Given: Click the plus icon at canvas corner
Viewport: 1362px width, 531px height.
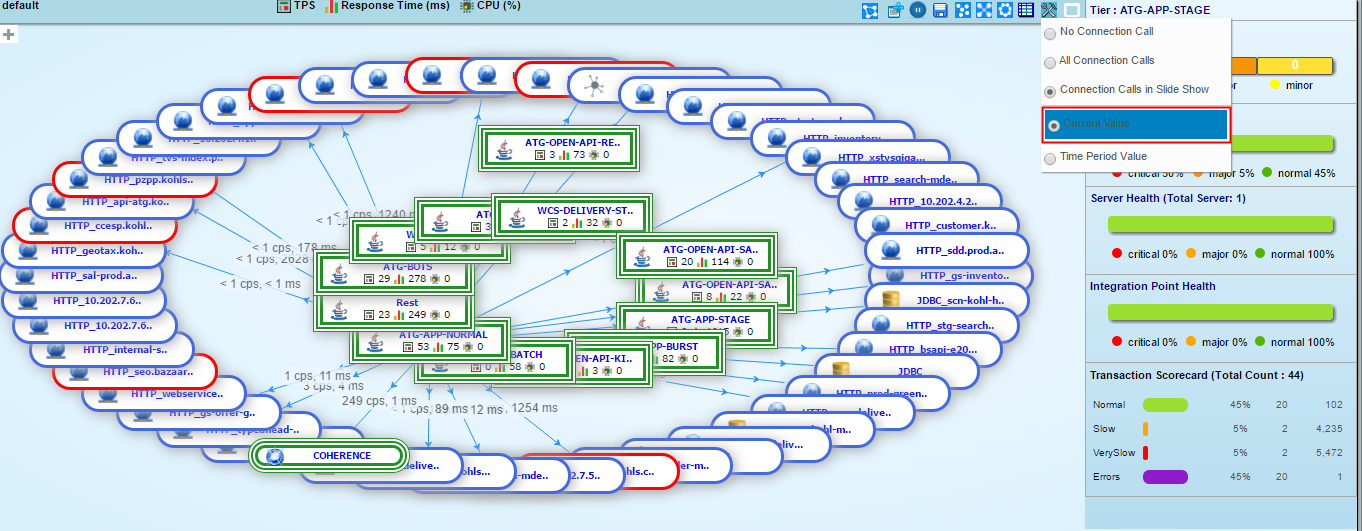Looking at the screenshot, I should [9, 34].
